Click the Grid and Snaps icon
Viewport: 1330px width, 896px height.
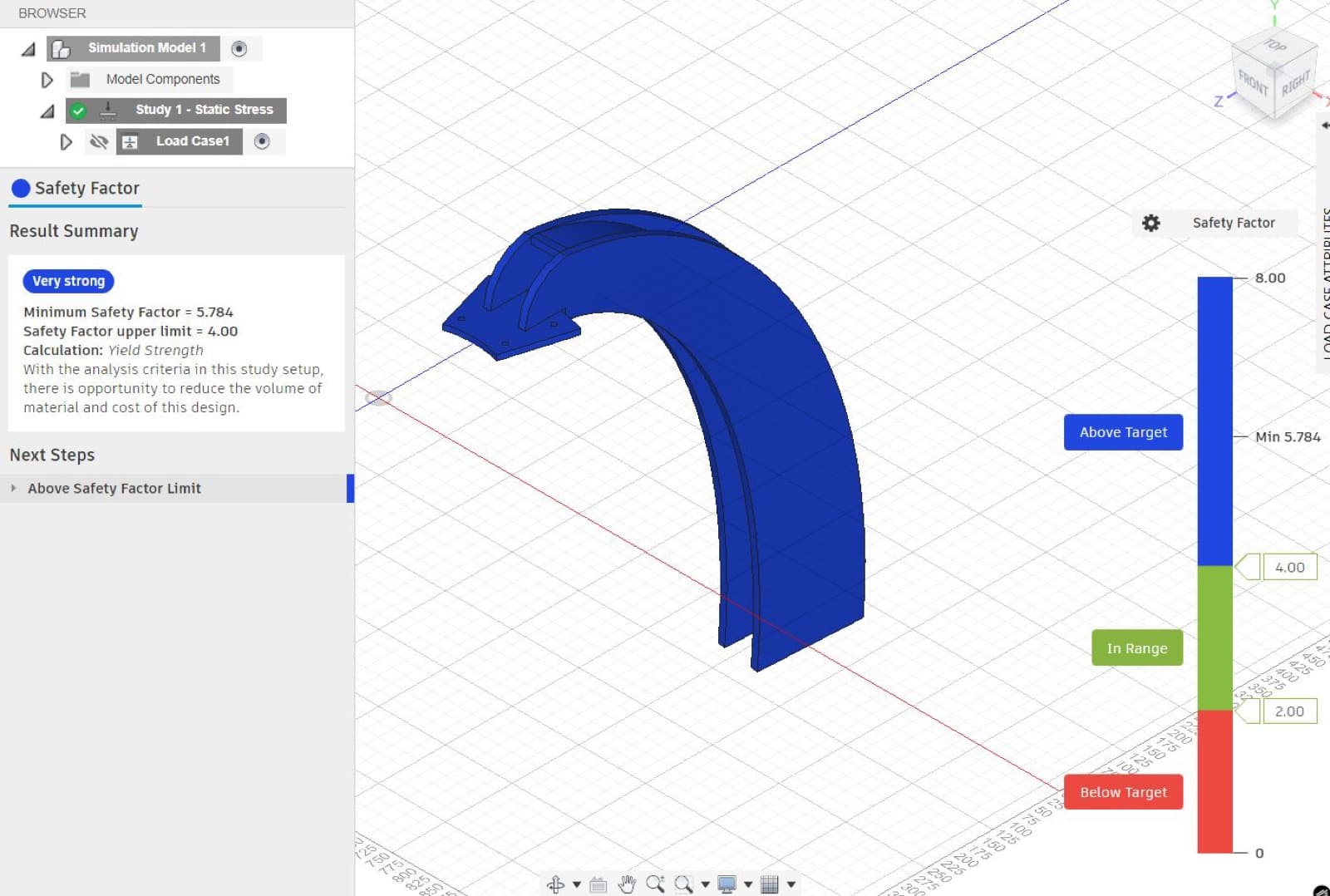click(770, 884)
